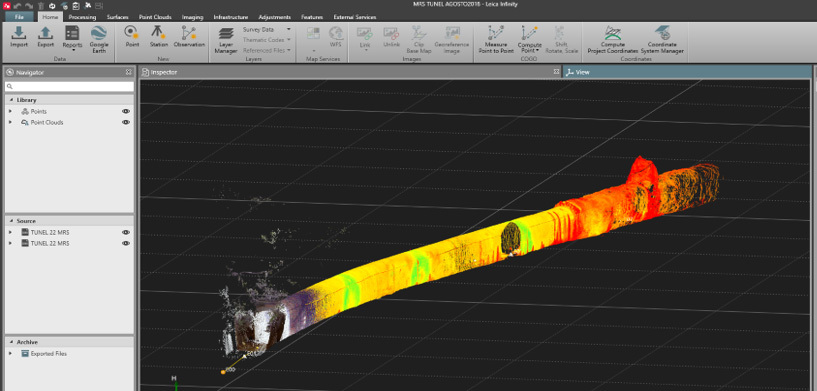Select the Home ribbon tab
The image size is (817, 391).
click(x=51, y=17)
